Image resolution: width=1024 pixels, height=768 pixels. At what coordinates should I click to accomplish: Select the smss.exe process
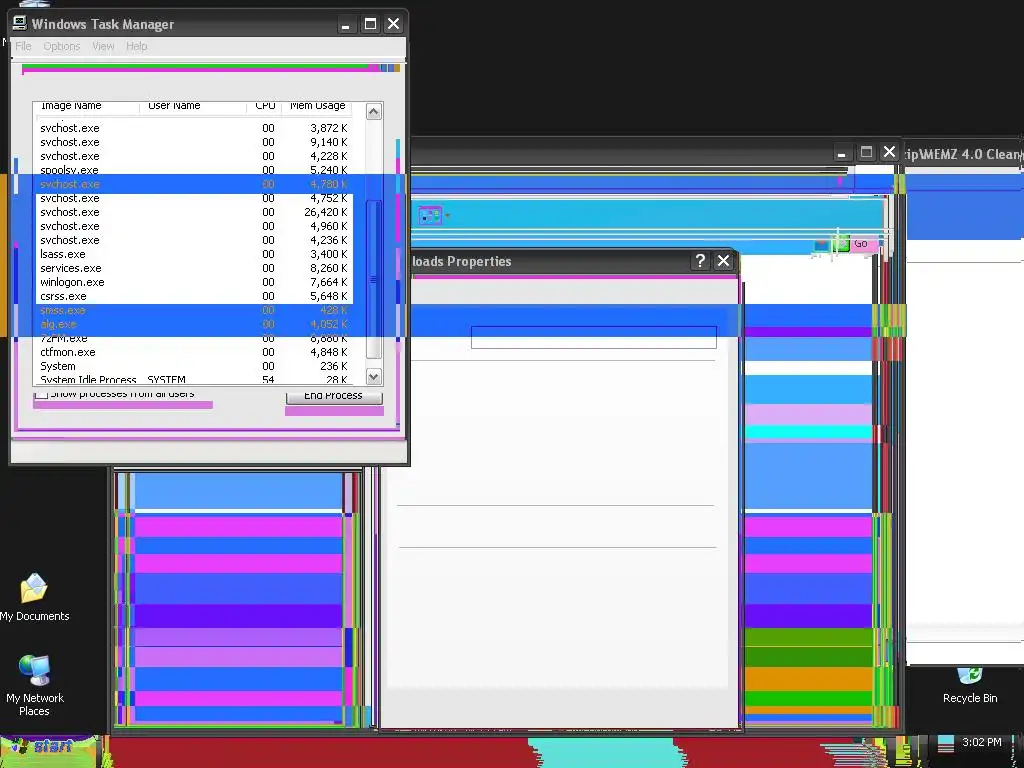coord(194,310)
